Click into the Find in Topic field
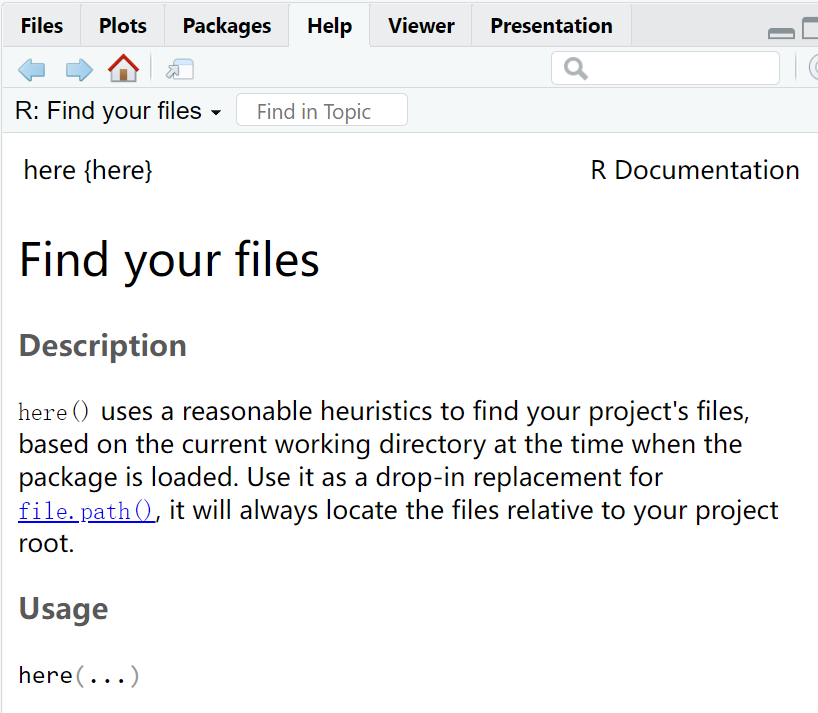 (321, 111)
